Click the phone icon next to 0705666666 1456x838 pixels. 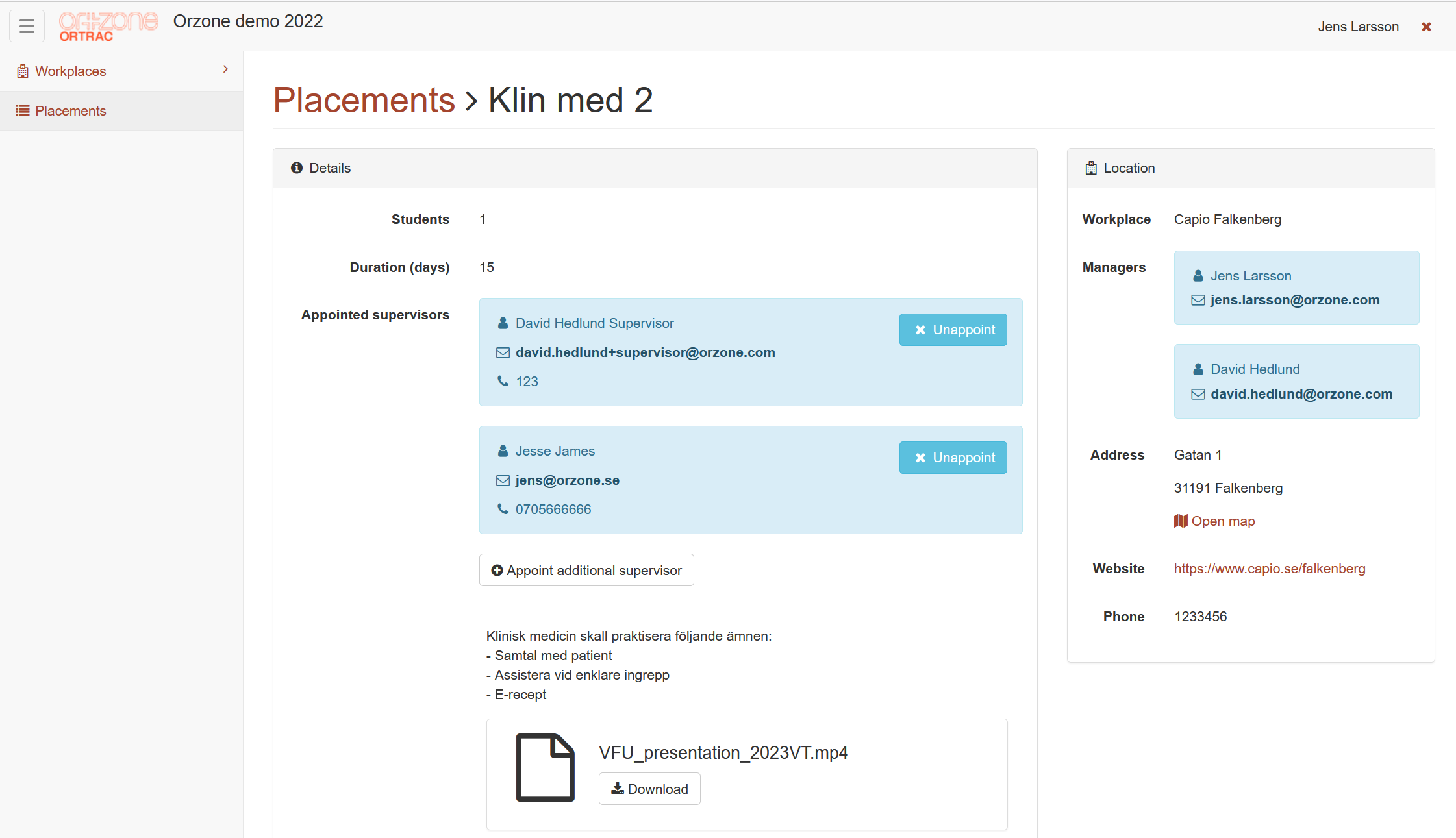tap(503, 509)
